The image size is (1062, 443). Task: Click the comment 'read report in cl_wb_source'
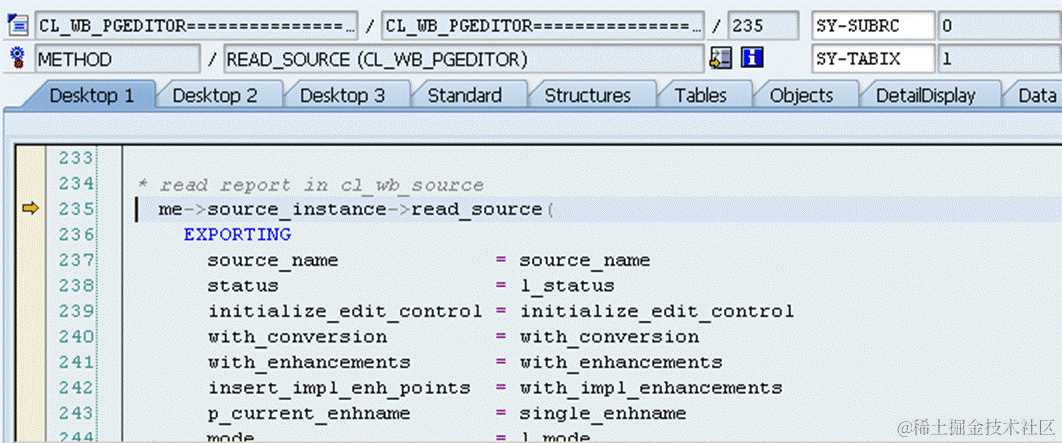click(x=321, y=185)
